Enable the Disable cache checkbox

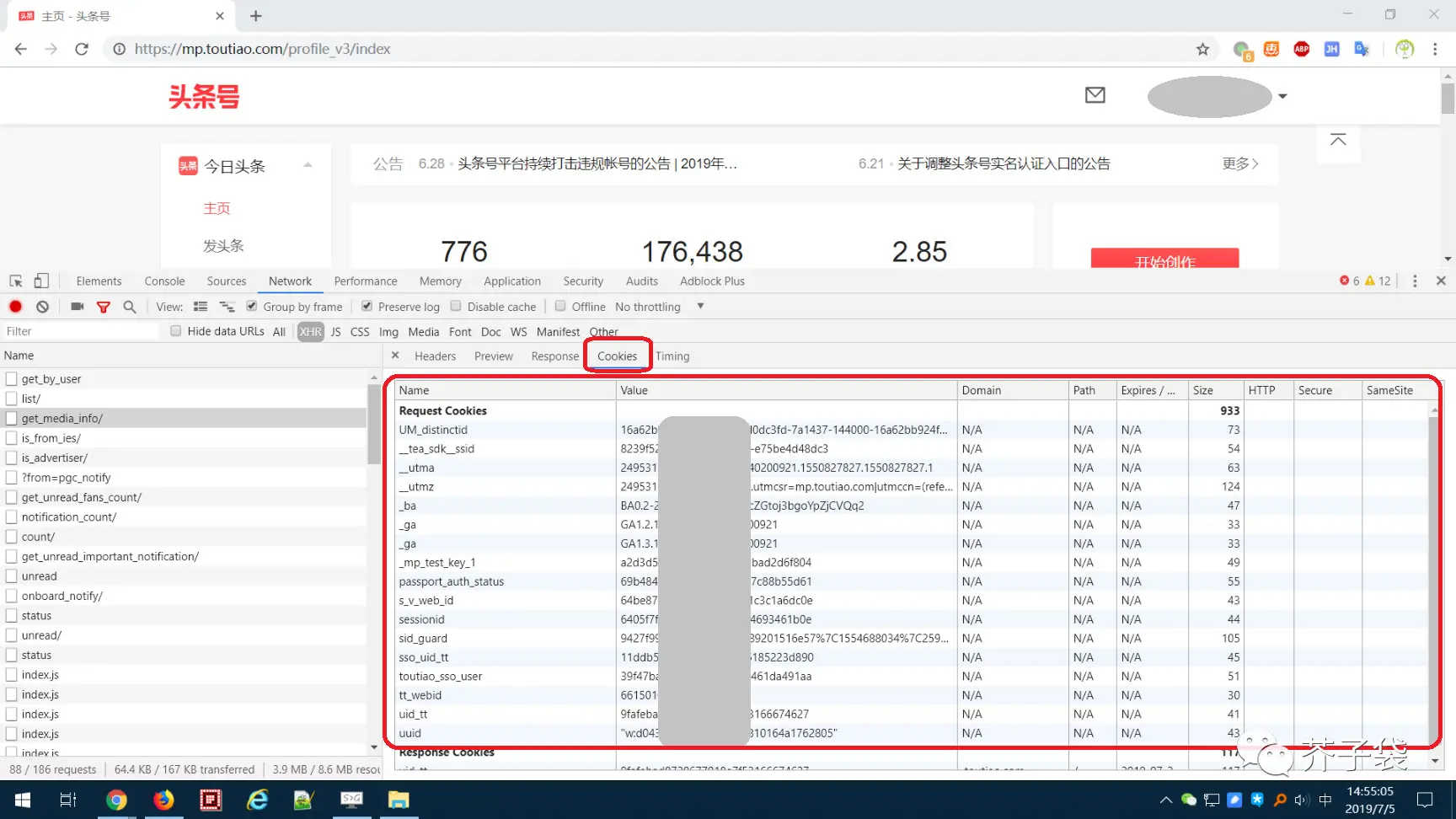point(456,307)
